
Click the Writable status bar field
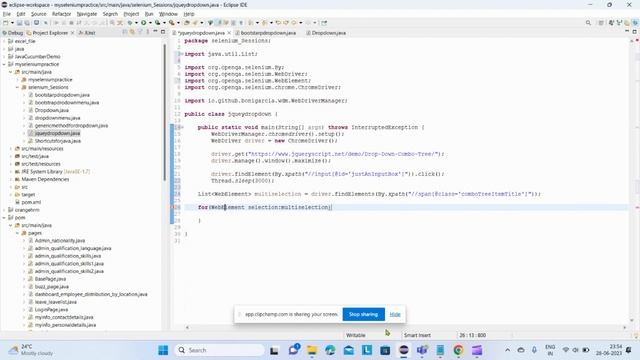356,335
